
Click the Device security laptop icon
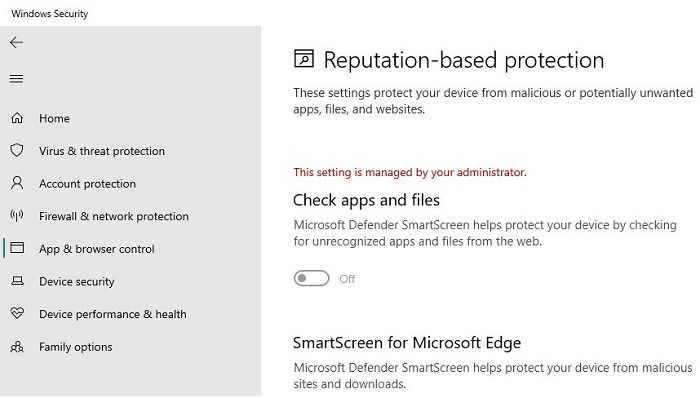coord(17,281)
